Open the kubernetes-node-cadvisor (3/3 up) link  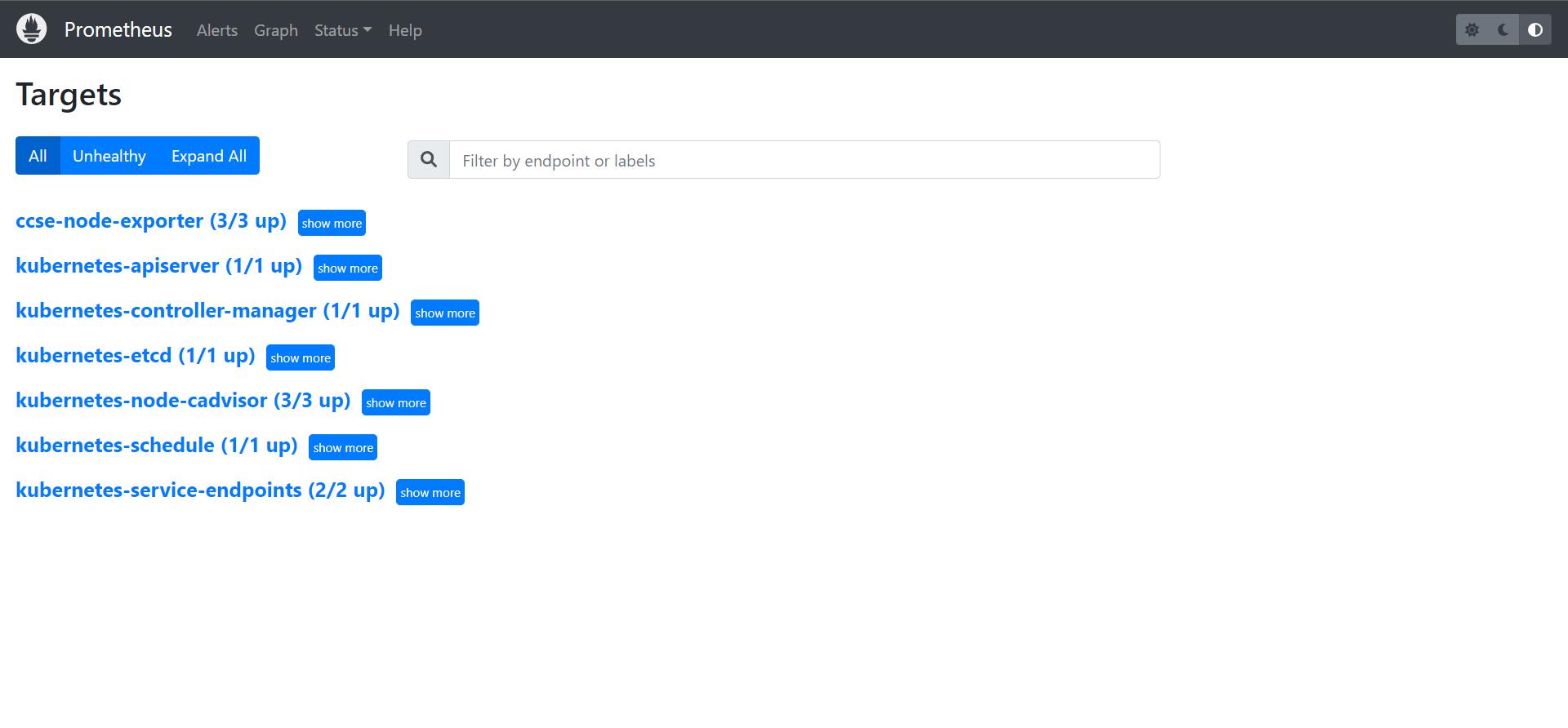pyautogui.click(x=183, y=401)
